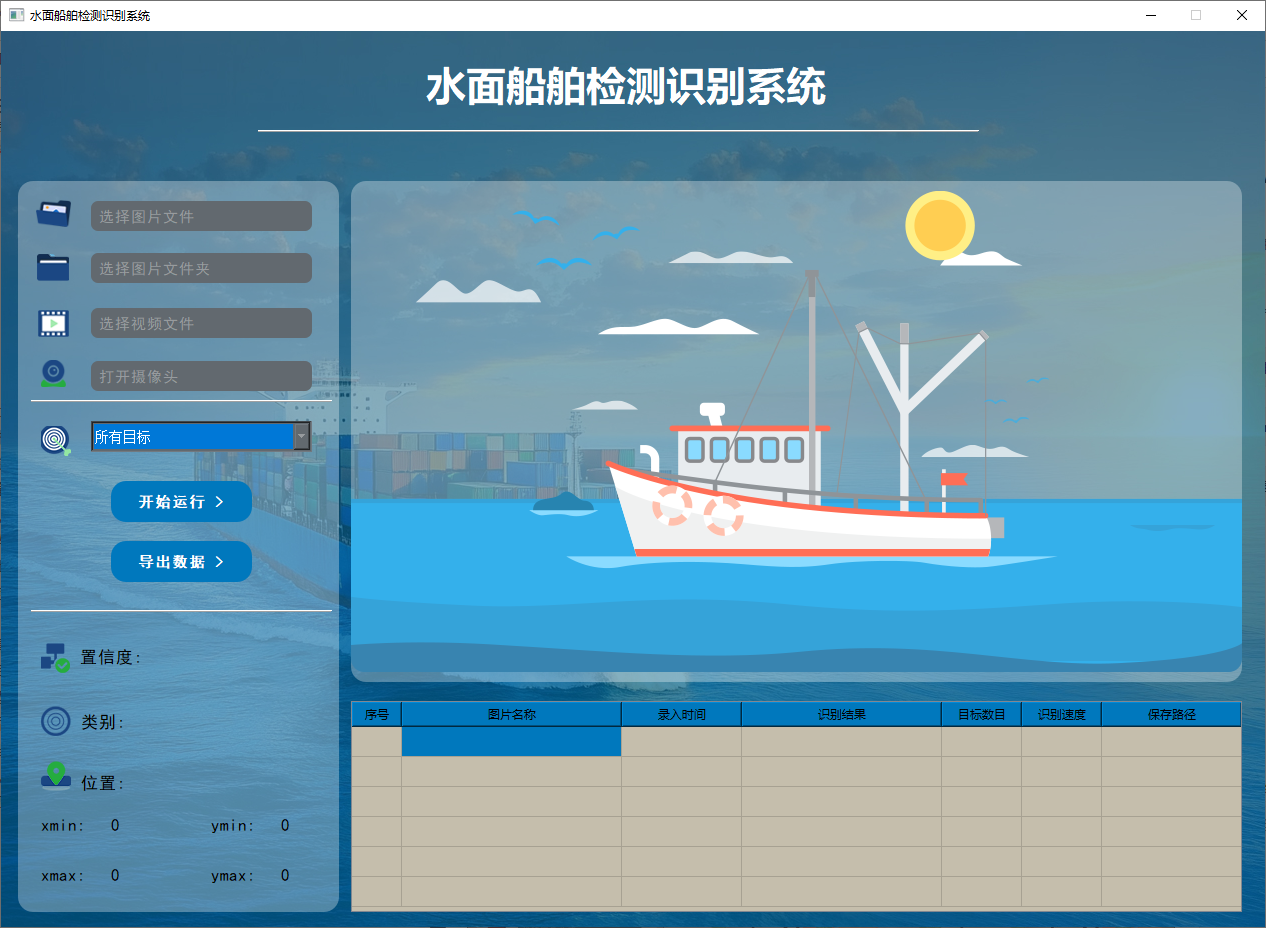Click the 图片名称 table header
This screenshot has height=928, width=1266.
[511, 713]
